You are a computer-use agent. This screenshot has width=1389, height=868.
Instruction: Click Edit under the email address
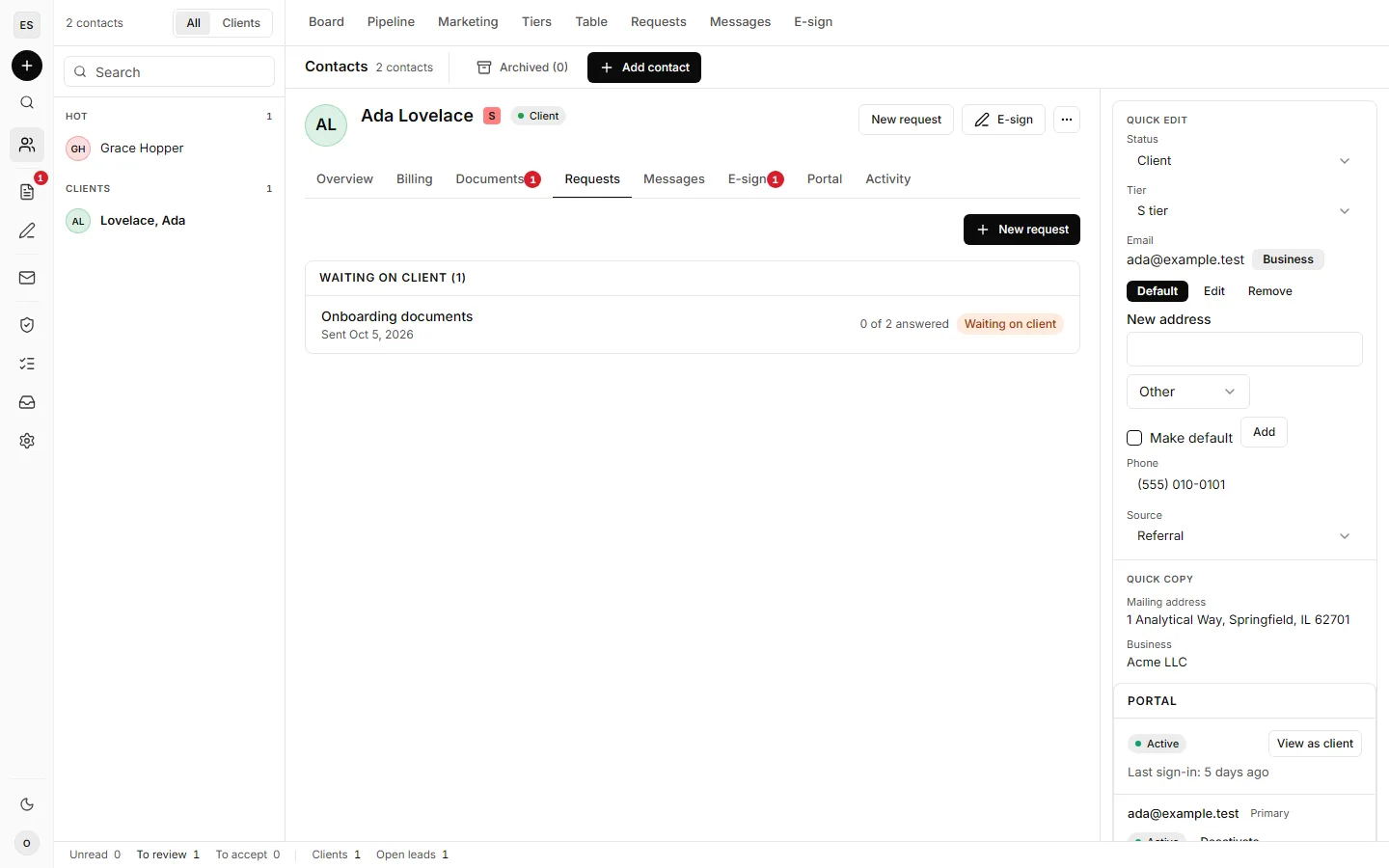pos(1214,291)
